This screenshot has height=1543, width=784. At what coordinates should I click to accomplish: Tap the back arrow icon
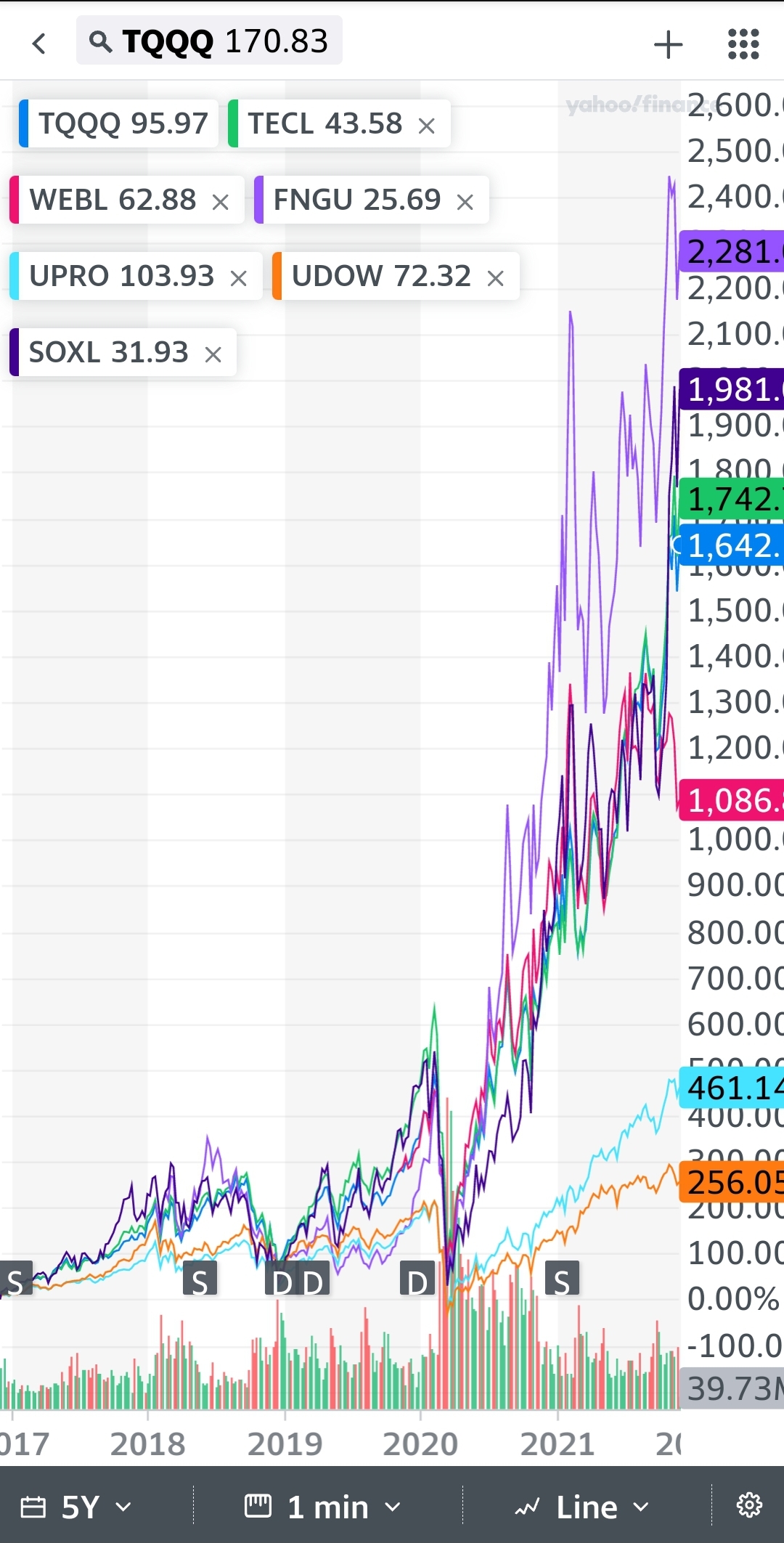click(39, 44)
